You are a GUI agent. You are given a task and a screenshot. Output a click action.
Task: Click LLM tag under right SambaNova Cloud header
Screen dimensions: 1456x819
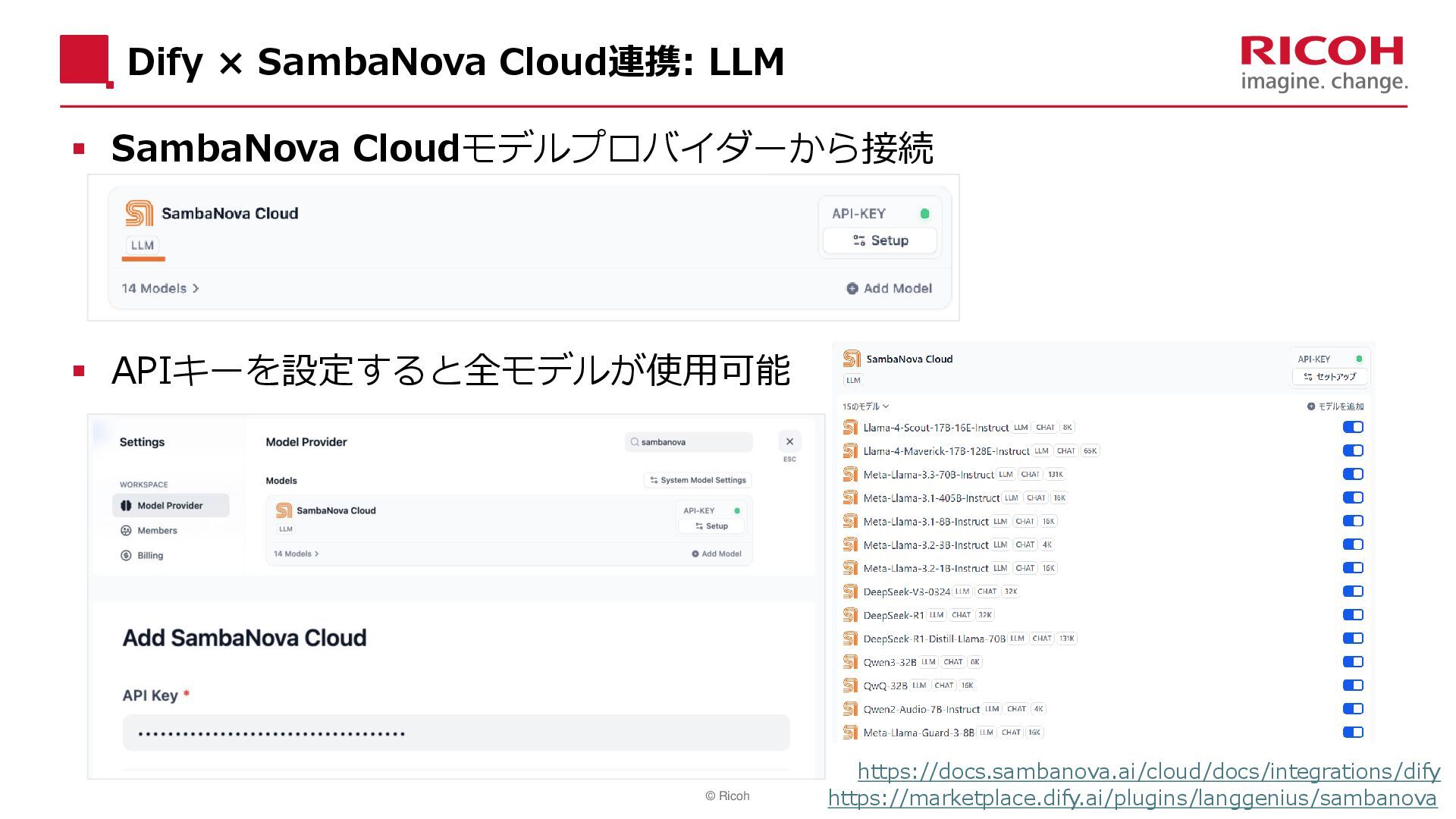(x=853, y=380)
